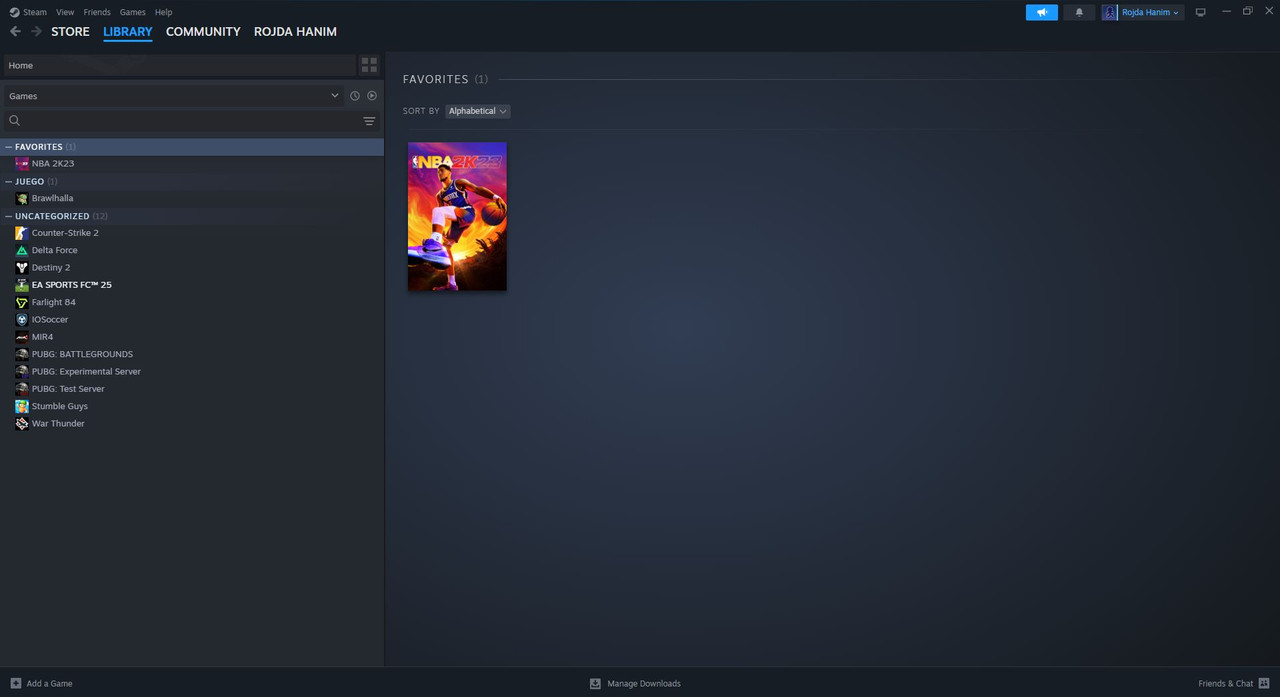The width and height of the screenshot is (1280, 697).
Task: Click the Delta Force game icon
Action: (x=22, y=250)
